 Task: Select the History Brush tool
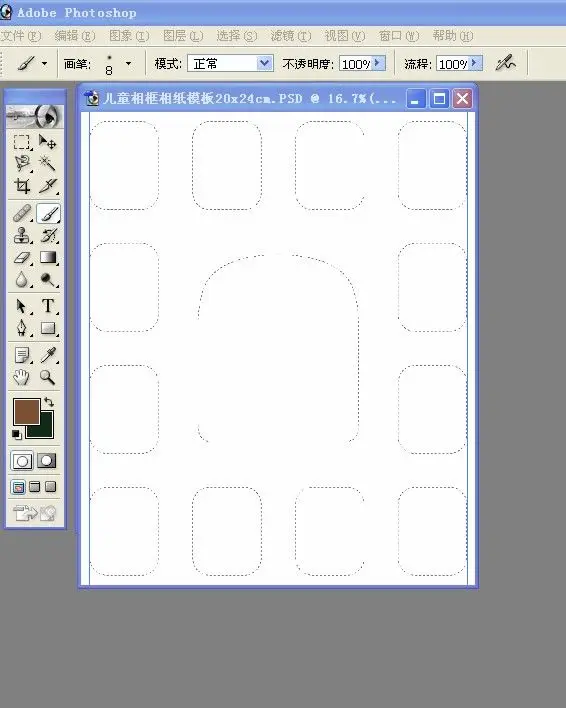point(47,236)
